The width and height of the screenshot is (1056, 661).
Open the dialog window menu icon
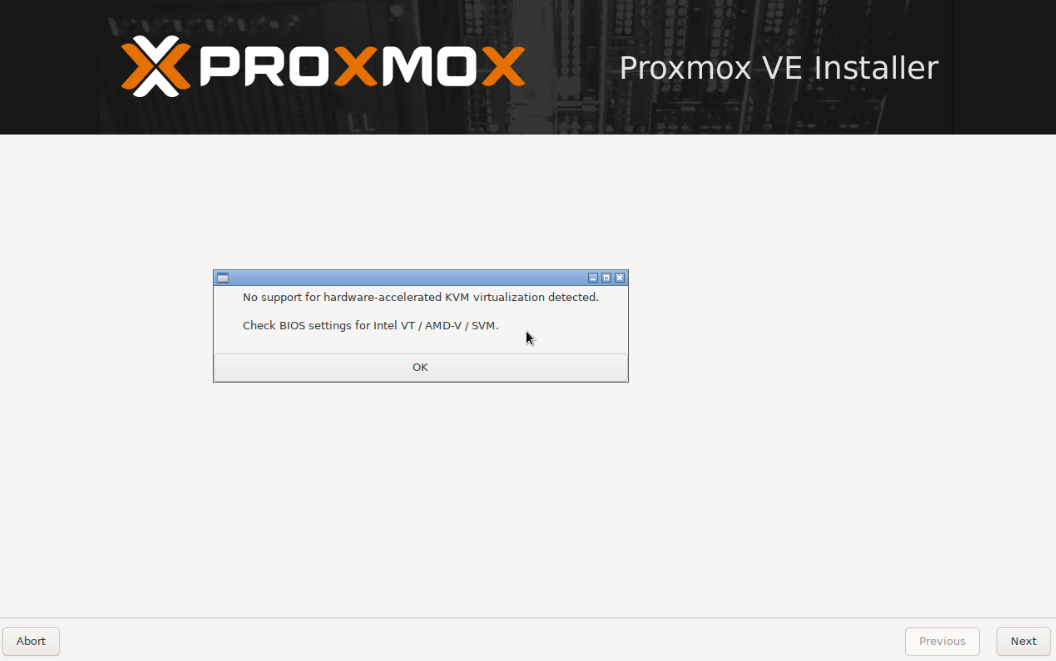pos(223,278)
